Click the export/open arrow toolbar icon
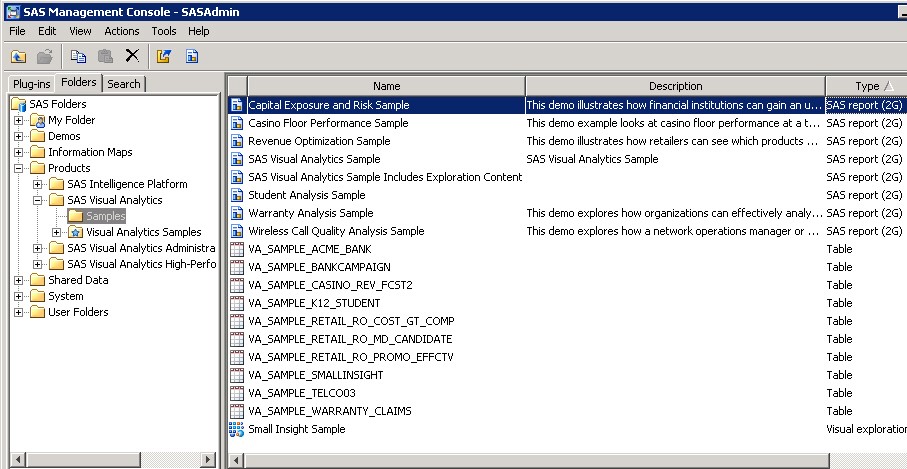 164,56
